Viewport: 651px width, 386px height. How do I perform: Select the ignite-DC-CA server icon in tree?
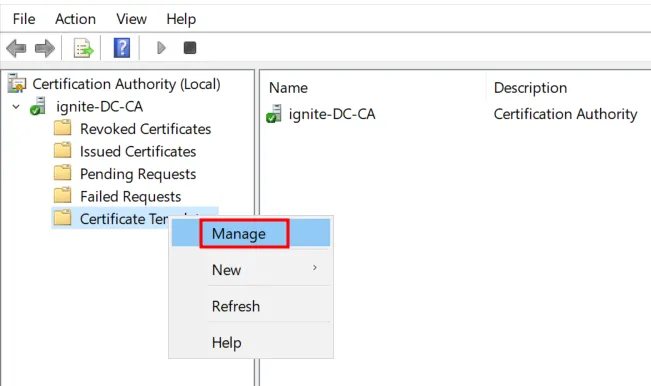point(38,106)
